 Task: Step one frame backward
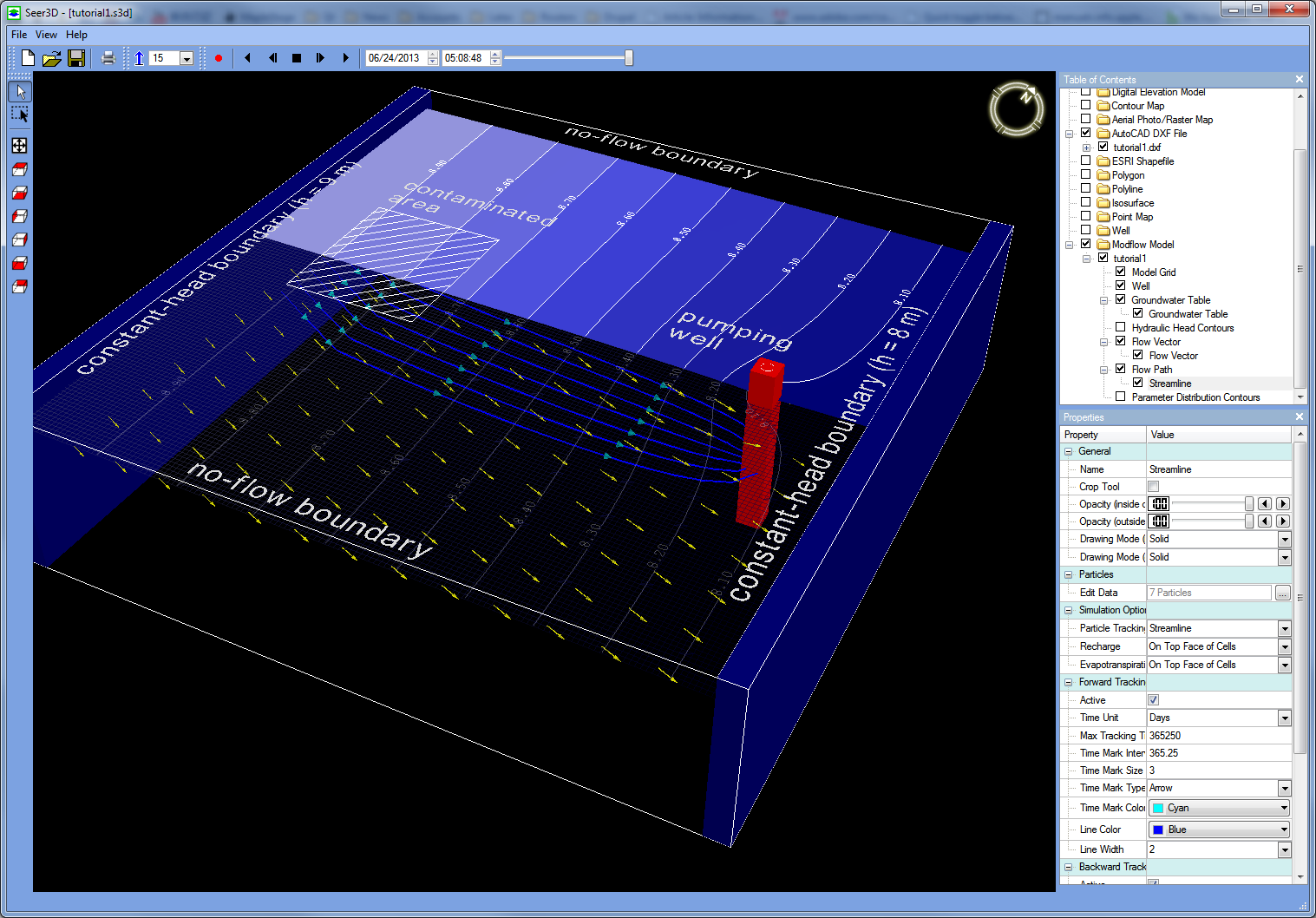click(x=272, y=58)
